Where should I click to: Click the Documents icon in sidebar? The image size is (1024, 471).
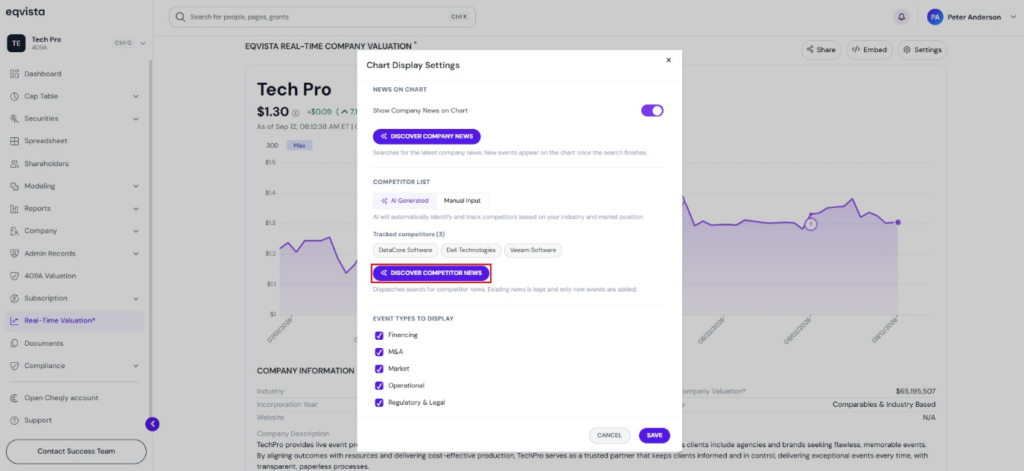[x=14, y=343]
